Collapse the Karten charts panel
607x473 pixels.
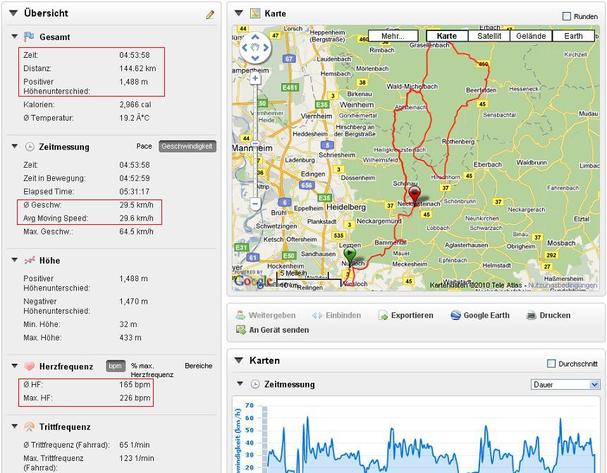click(x=239, y=360)
